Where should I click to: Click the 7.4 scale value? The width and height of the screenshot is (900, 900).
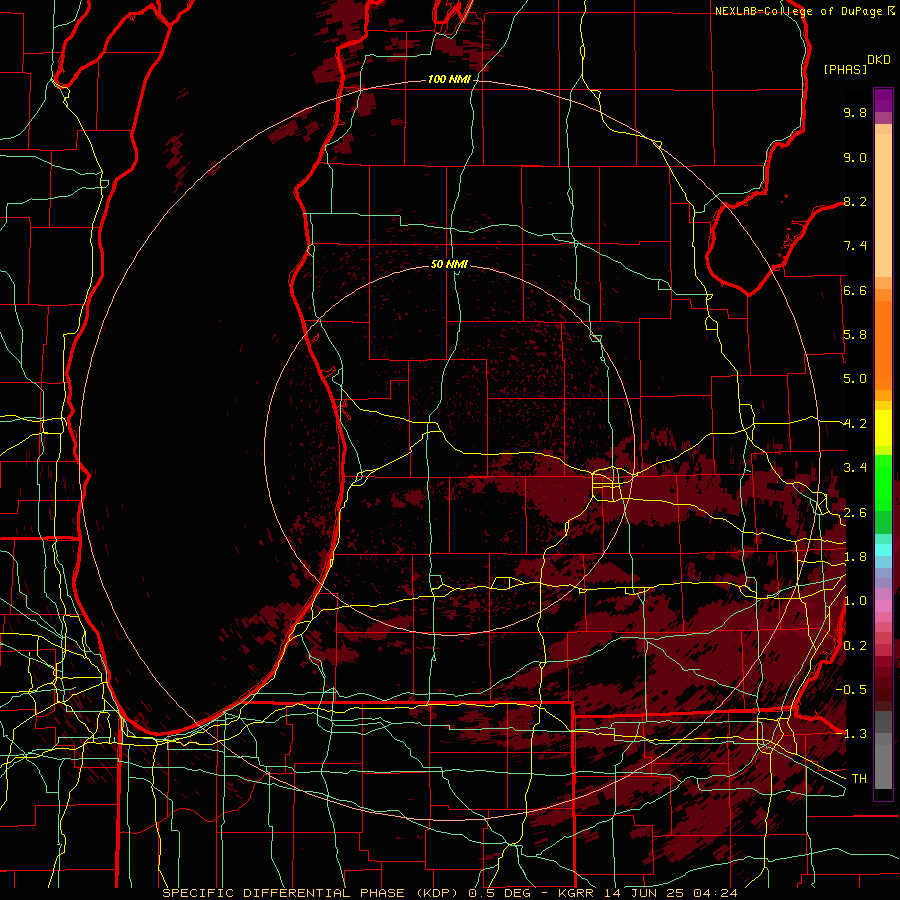[855, 246]
